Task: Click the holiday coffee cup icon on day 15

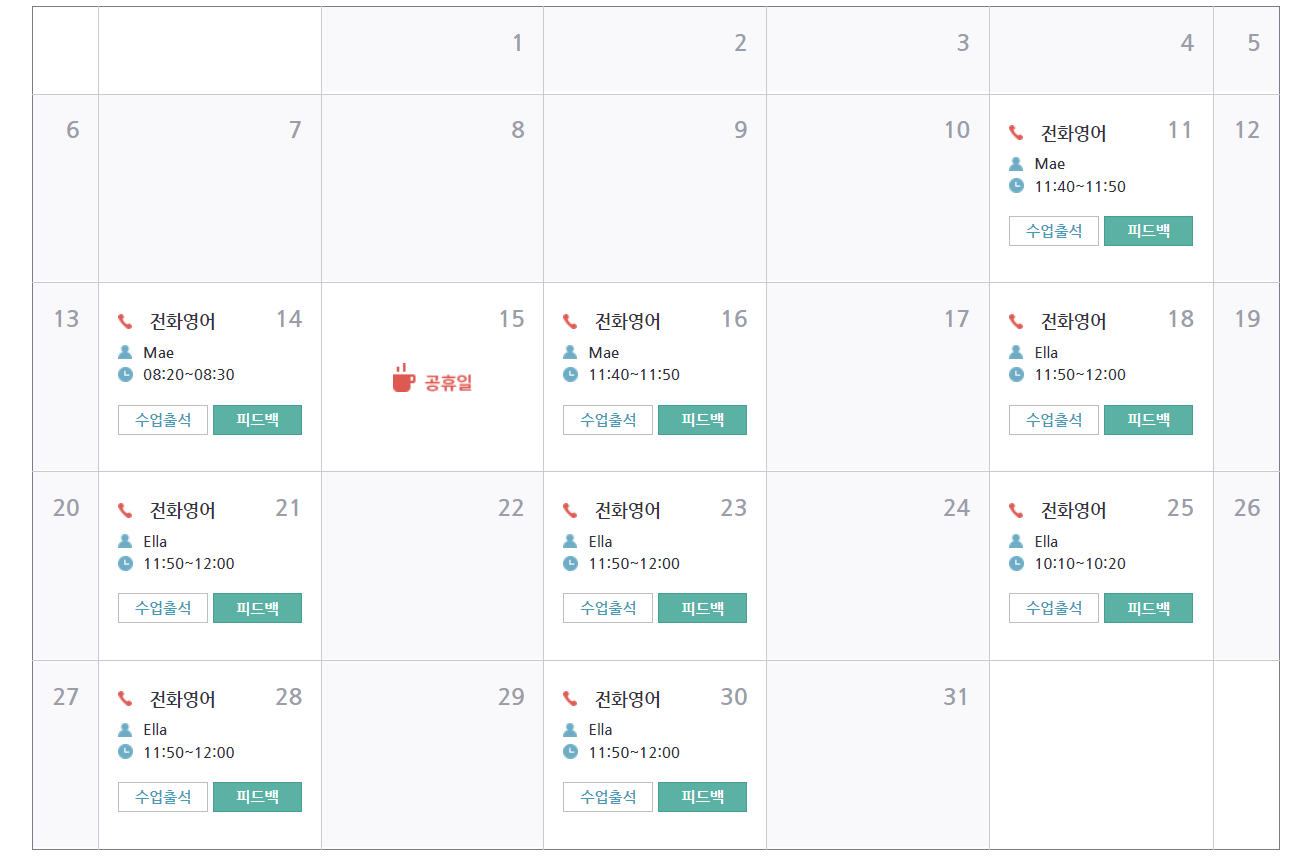Action: click(x=403, y=378)
